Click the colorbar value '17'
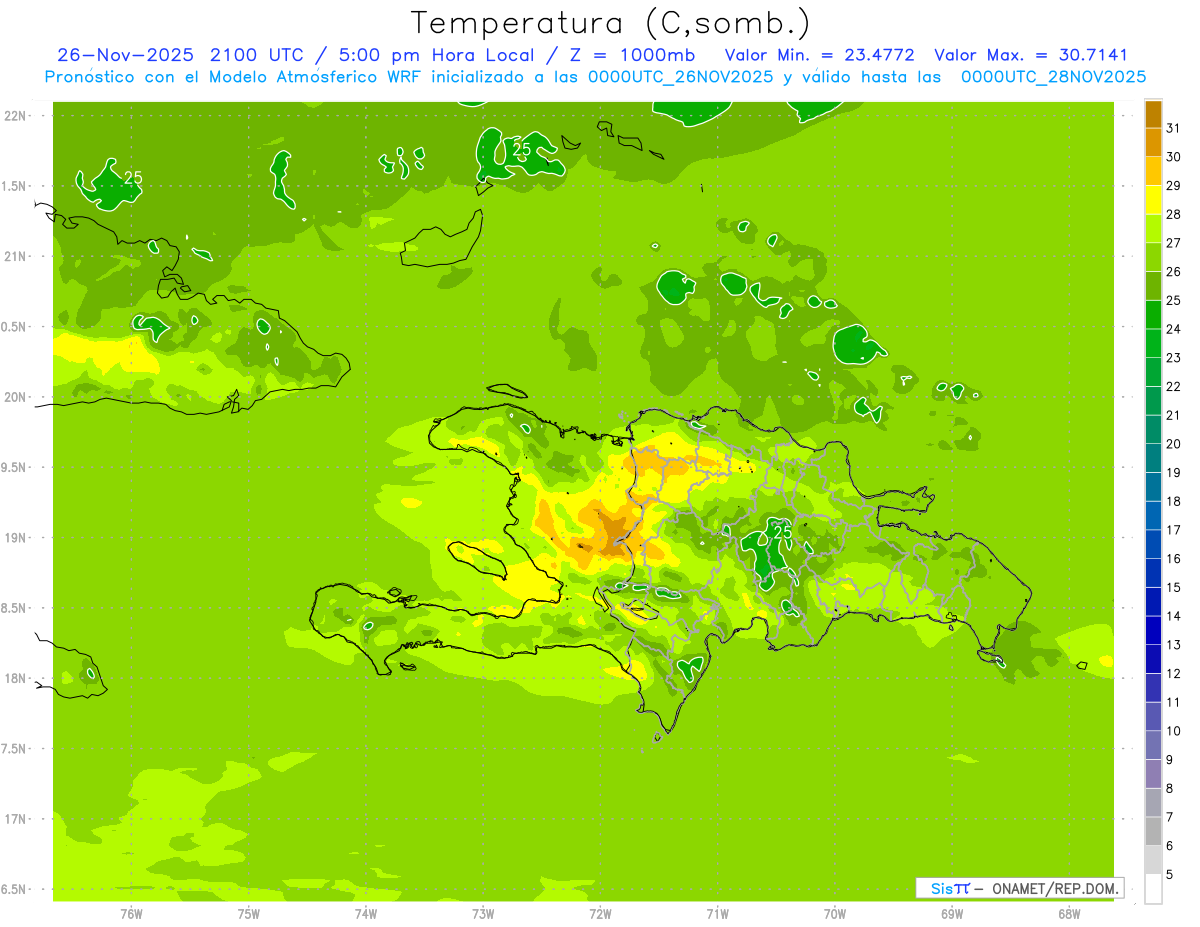The image size is (1200, 927). point(1173,530)
